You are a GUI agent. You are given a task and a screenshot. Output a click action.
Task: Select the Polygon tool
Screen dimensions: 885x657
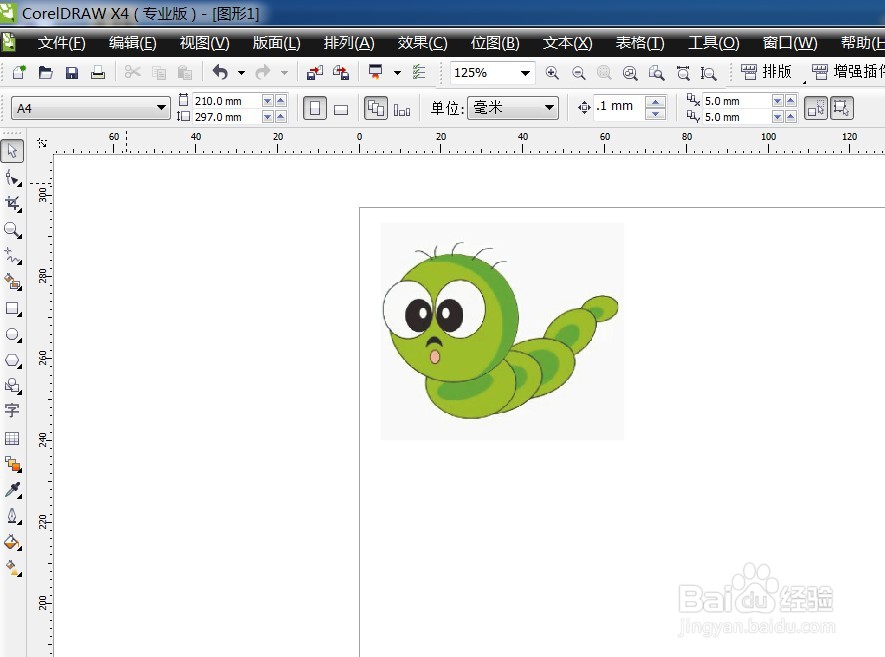(13, 360)
